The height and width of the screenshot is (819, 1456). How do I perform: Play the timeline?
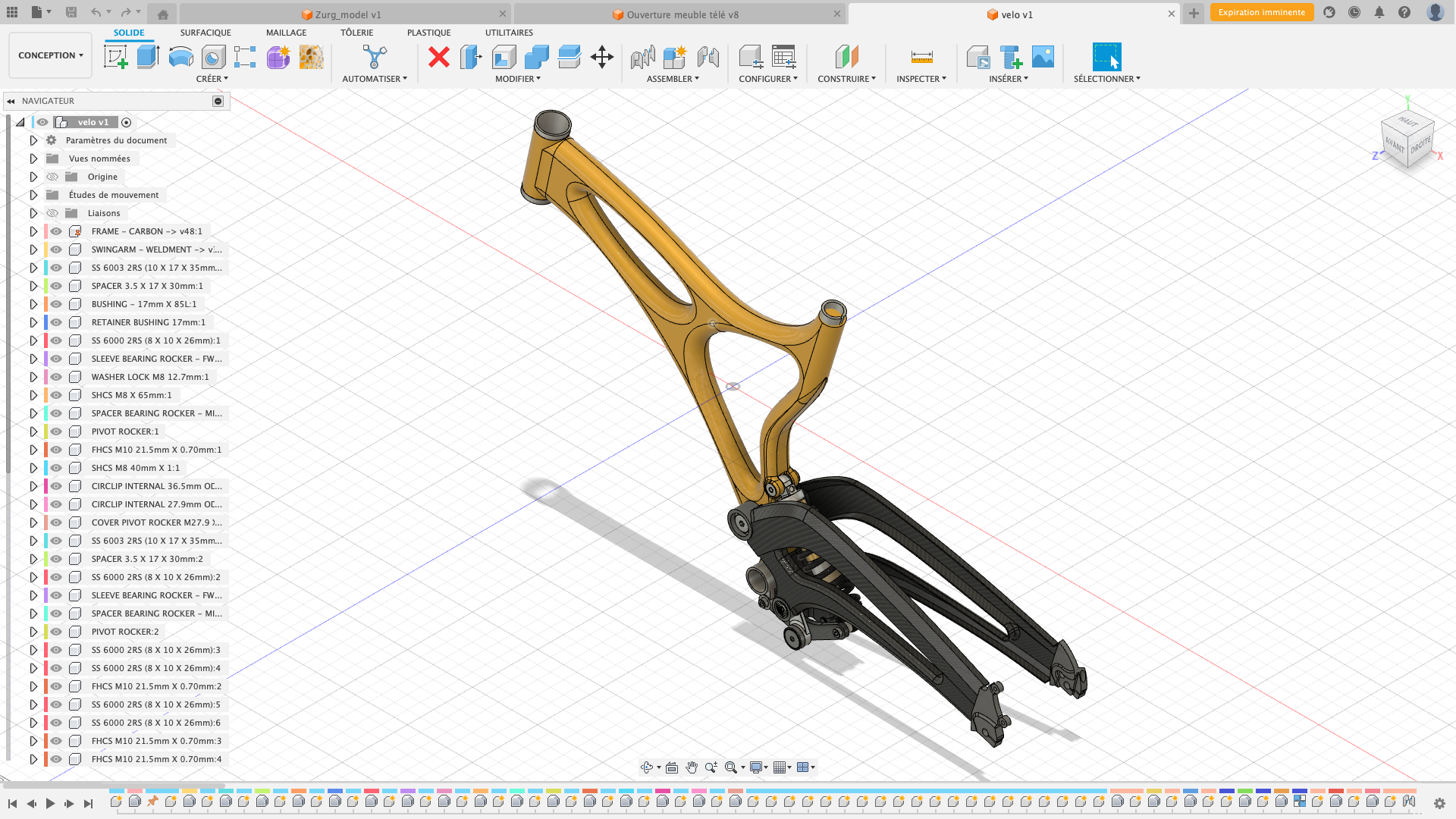[50, 803]
